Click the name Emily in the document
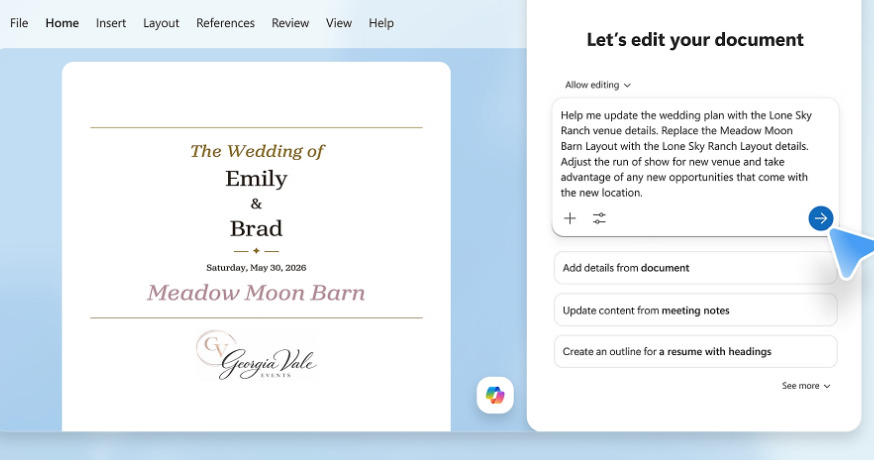874x460 pixels. [256, 179]
